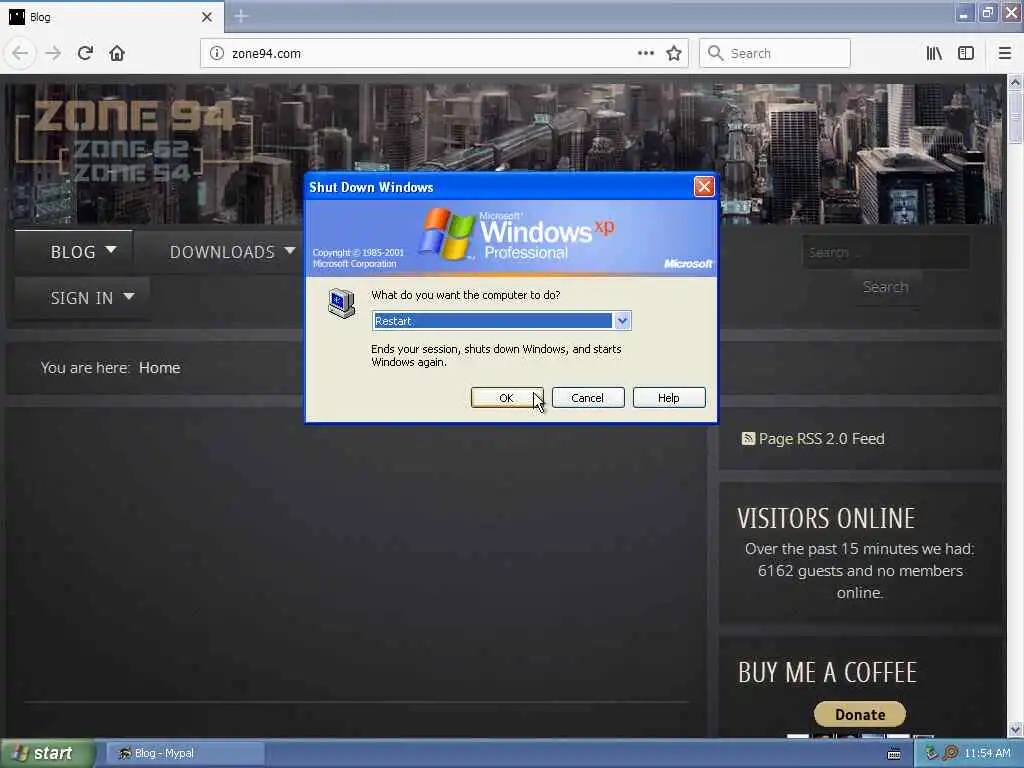Open page actions three-dot menu

point(645,53)
